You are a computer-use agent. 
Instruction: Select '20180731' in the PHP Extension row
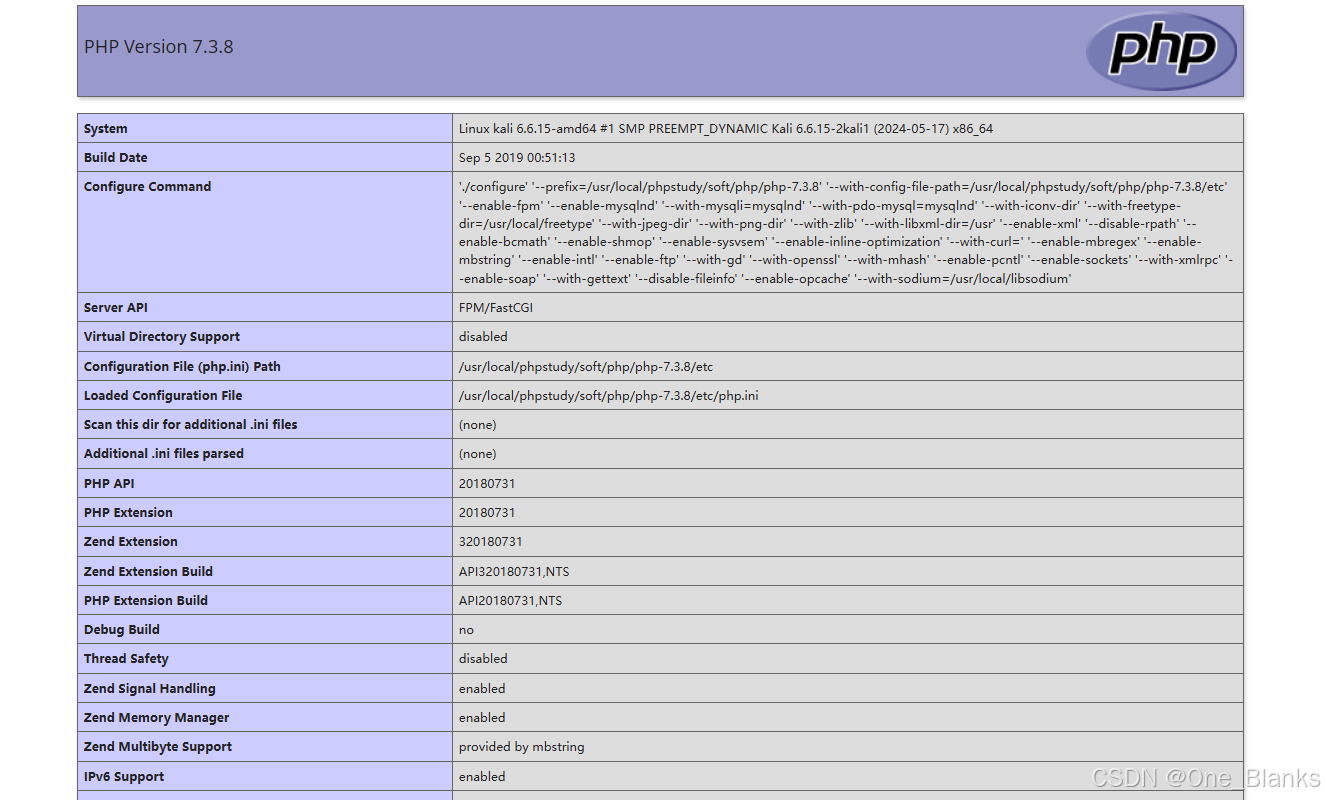pyautogui.click(x=487, y=513)
